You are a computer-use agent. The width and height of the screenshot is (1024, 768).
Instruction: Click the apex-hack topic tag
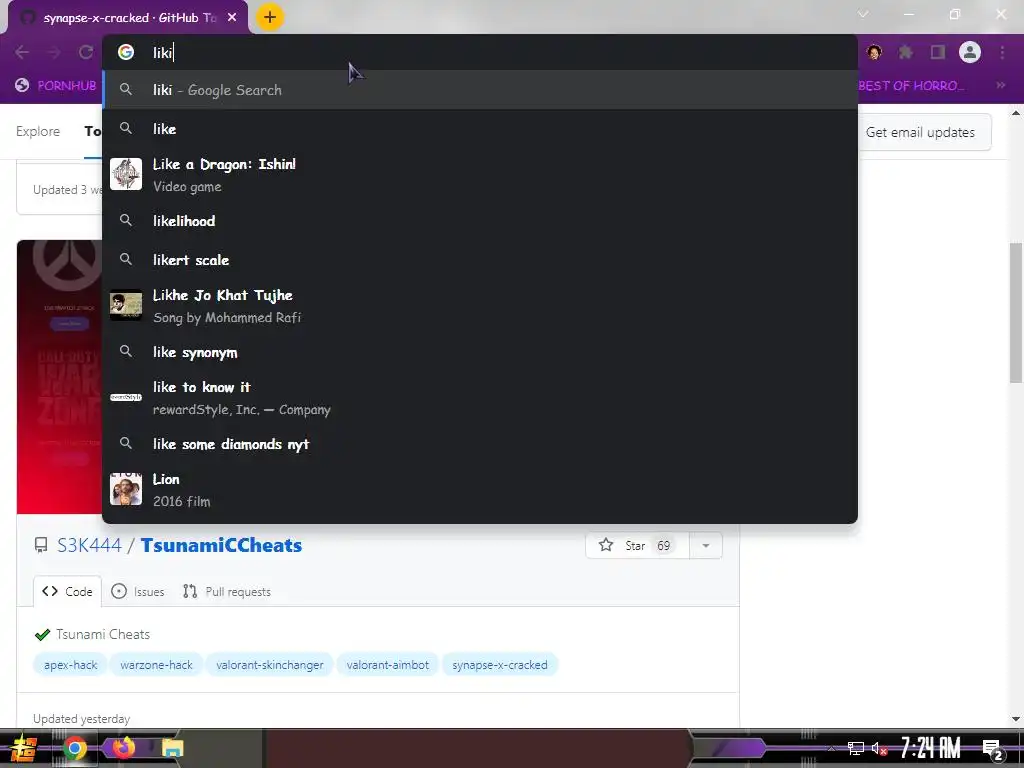click(71, 665)
